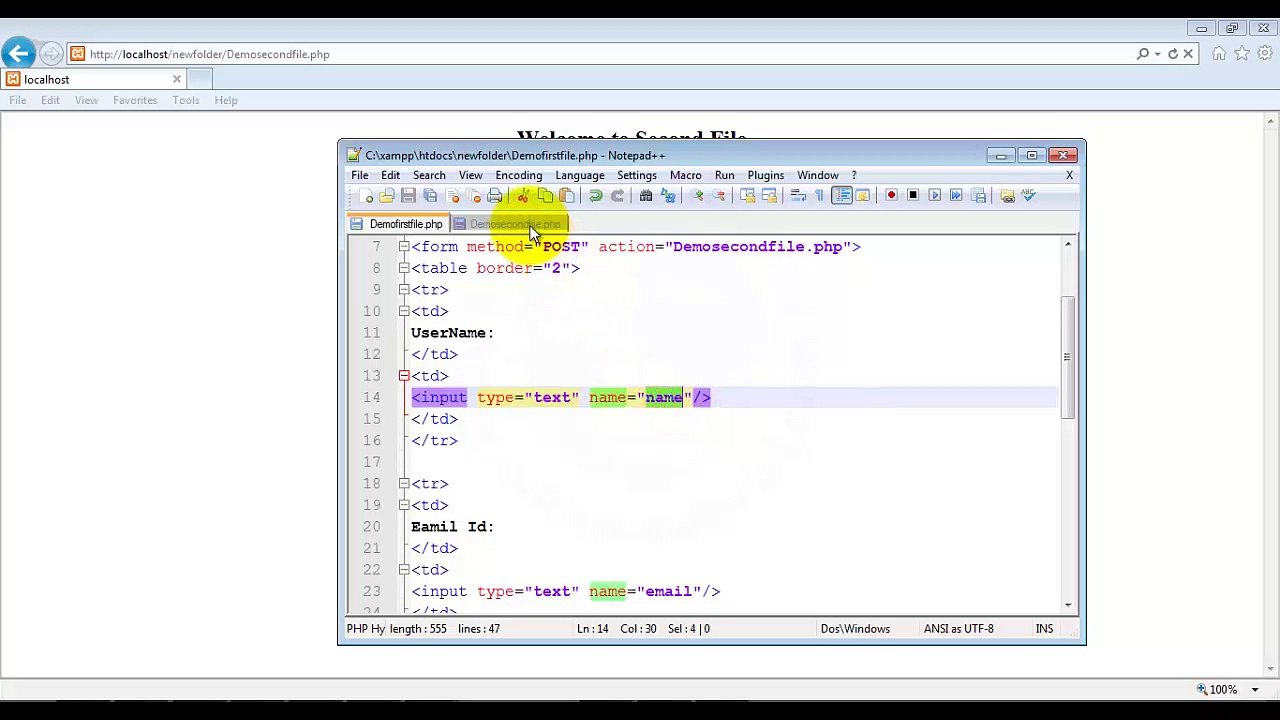Click the New file icon in Notepad++ toolbar
The height and width of the screenshot is (720, 1280).
(x=366, y=196)
